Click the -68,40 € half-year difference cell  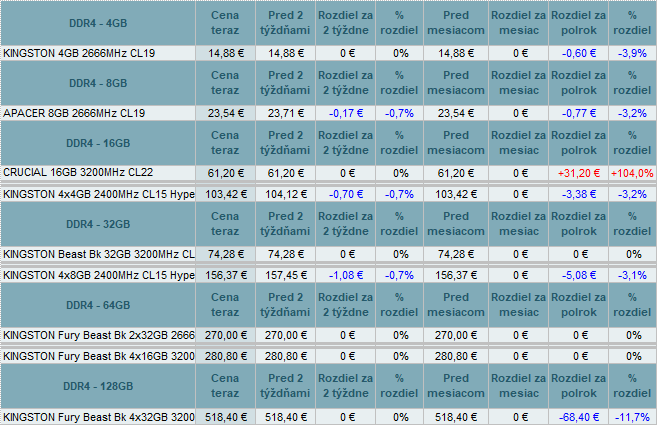coord(580,416)
